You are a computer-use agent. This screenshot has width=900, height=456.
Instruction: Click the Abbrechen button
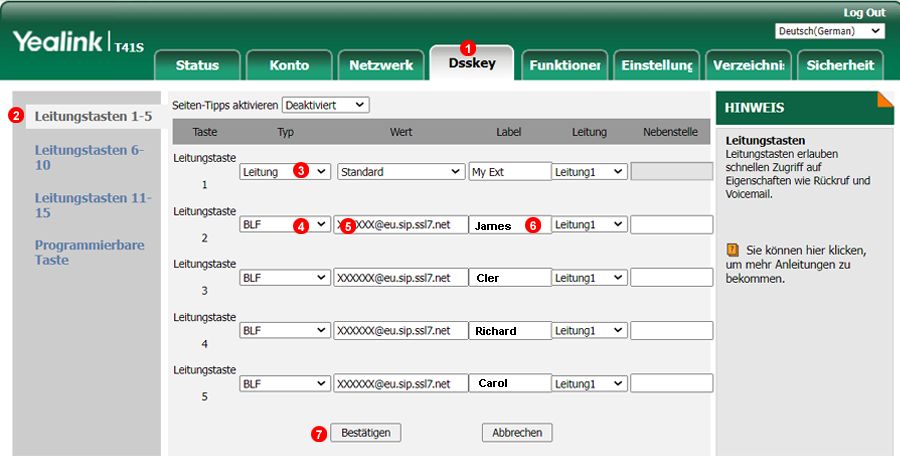click(517, 433)
